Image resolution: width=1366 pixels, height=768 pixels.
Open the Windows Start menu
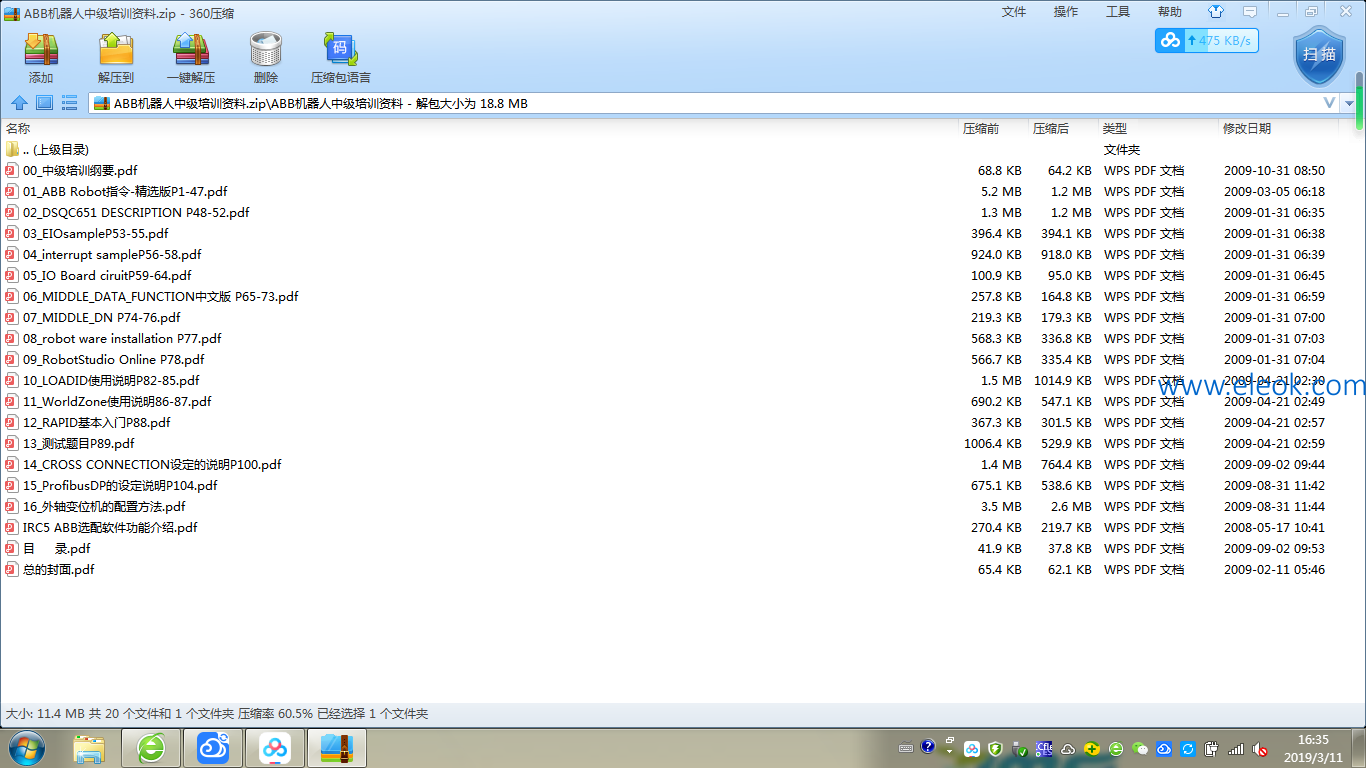pos(27,747)
